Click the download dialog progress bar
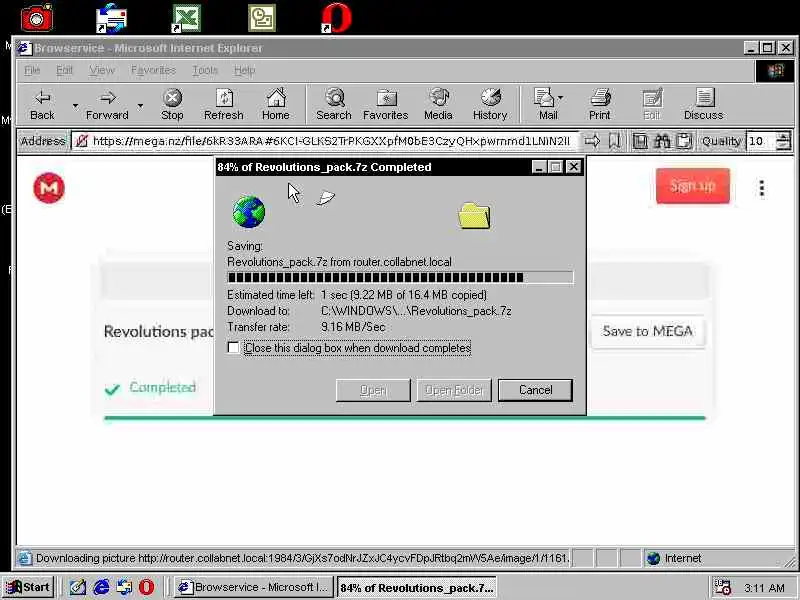 point(401,278)
